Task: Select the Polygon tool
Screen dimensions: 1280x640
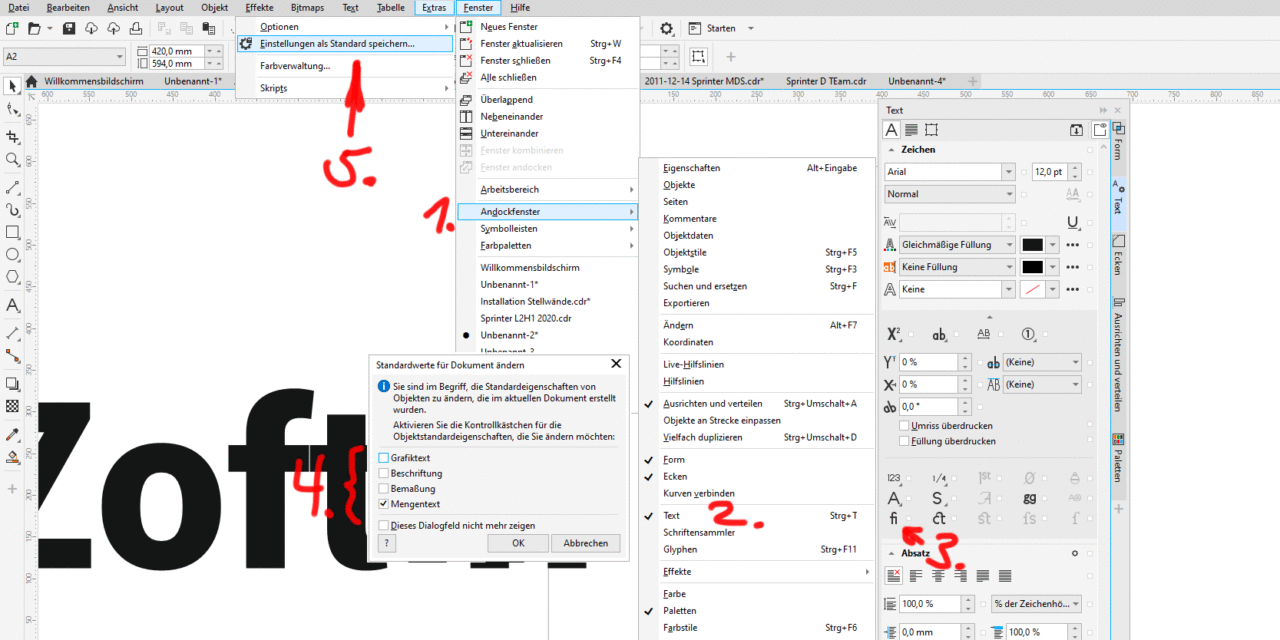Action: click(x=12, y=277)
